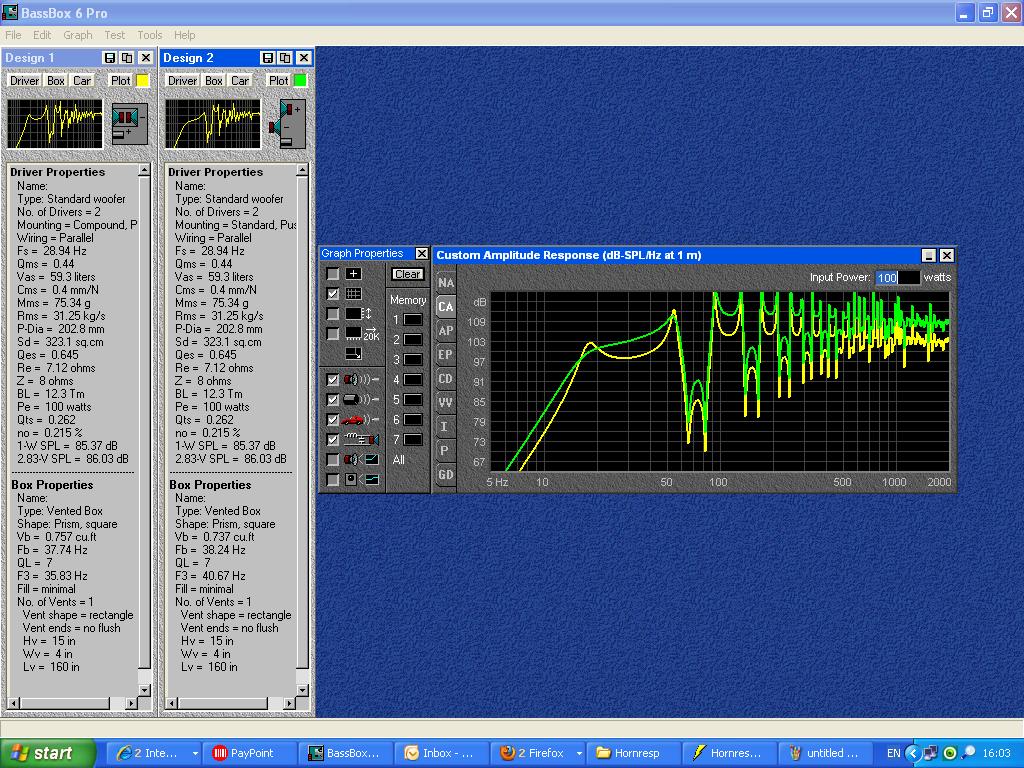Open the Graph menu
This screenshot has width=1024, height=768.
click(78, 35)
